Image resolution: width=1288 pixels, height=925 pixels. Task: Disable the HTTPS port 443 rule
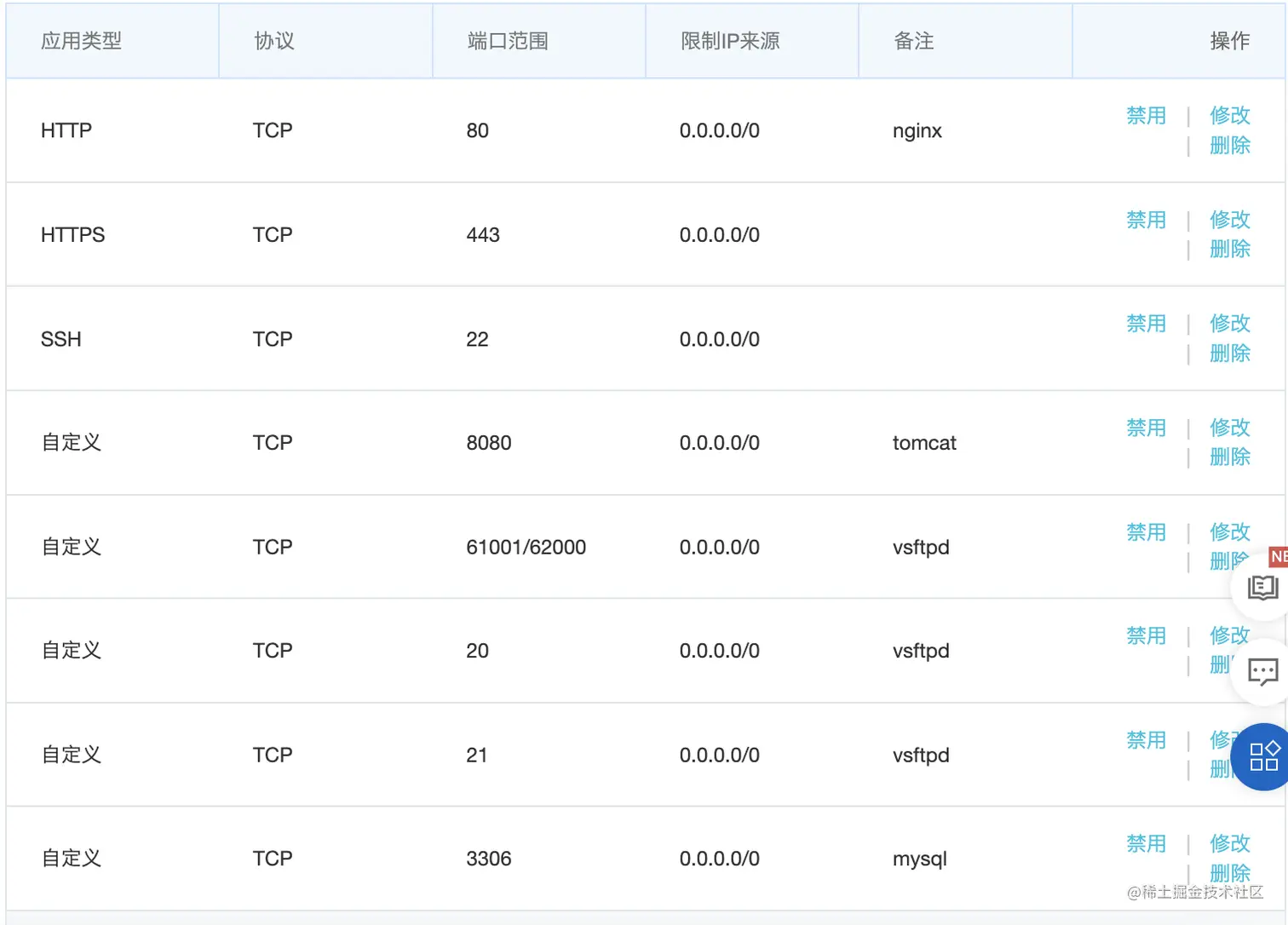pyautogui.click(x=1146, y=220)
